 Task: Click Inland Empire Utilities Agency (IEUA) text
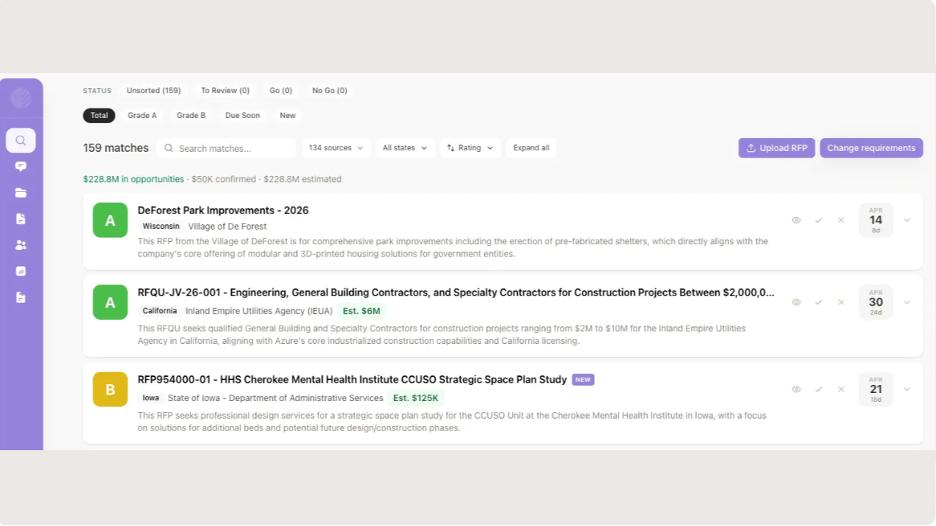(259, 311)
